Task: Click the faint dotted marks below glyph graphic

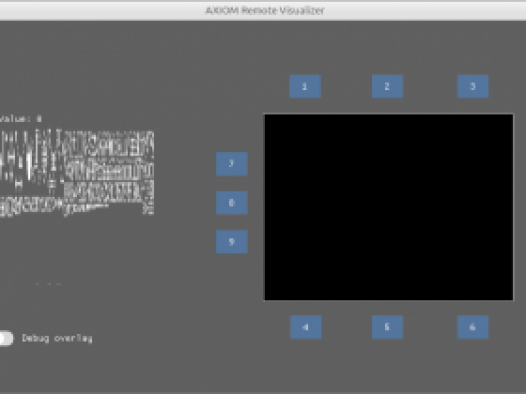Action: pos(49,284)
